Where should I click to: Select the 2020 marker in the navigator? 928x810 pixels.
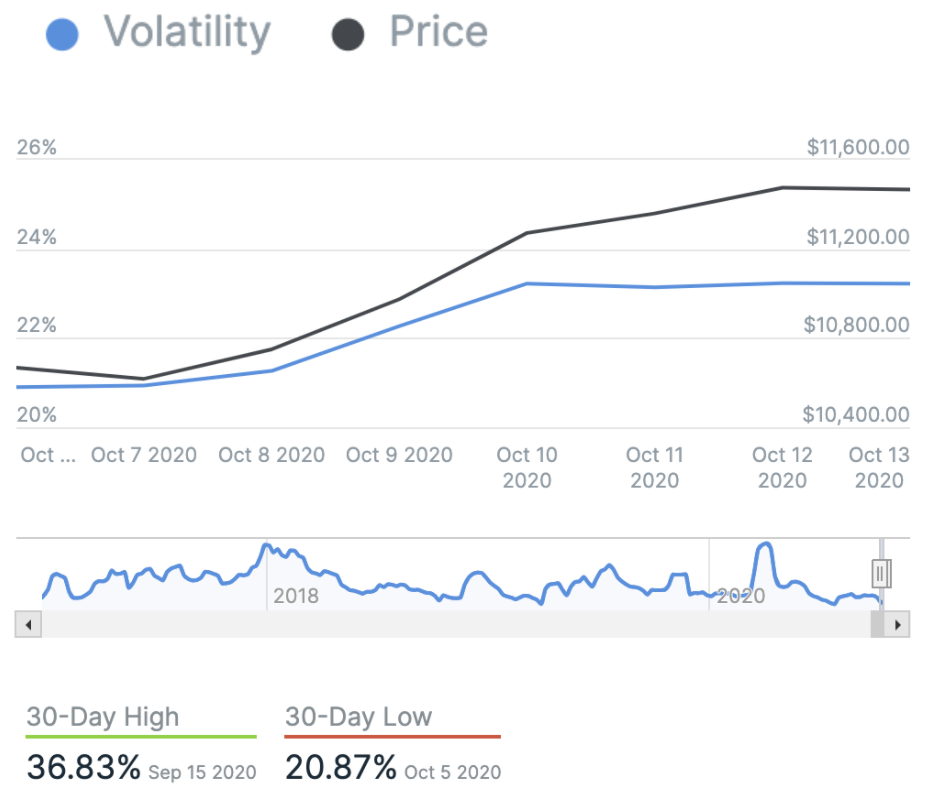[x=740, y=597]
